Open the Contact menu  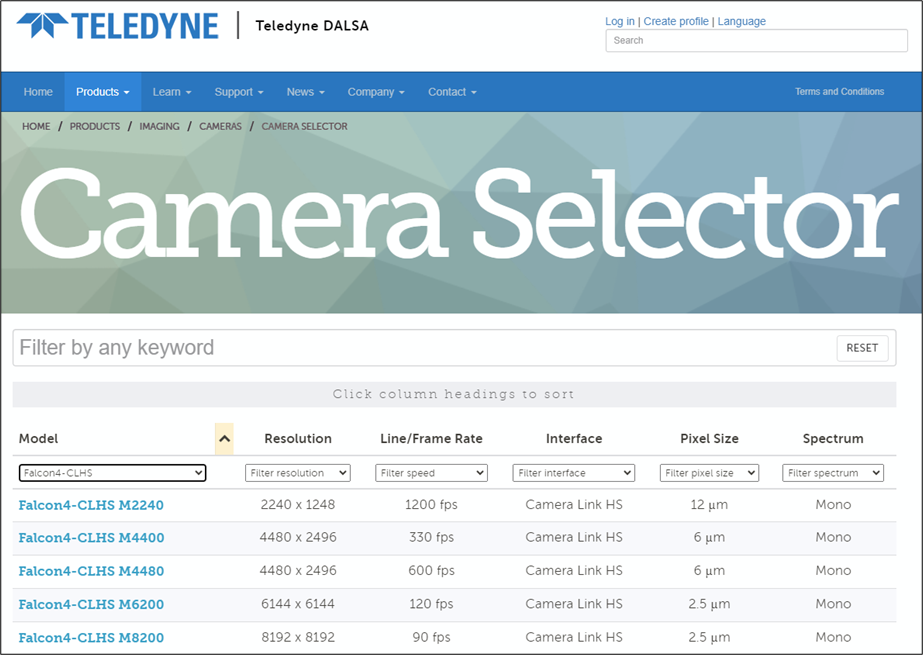point(452,92)
